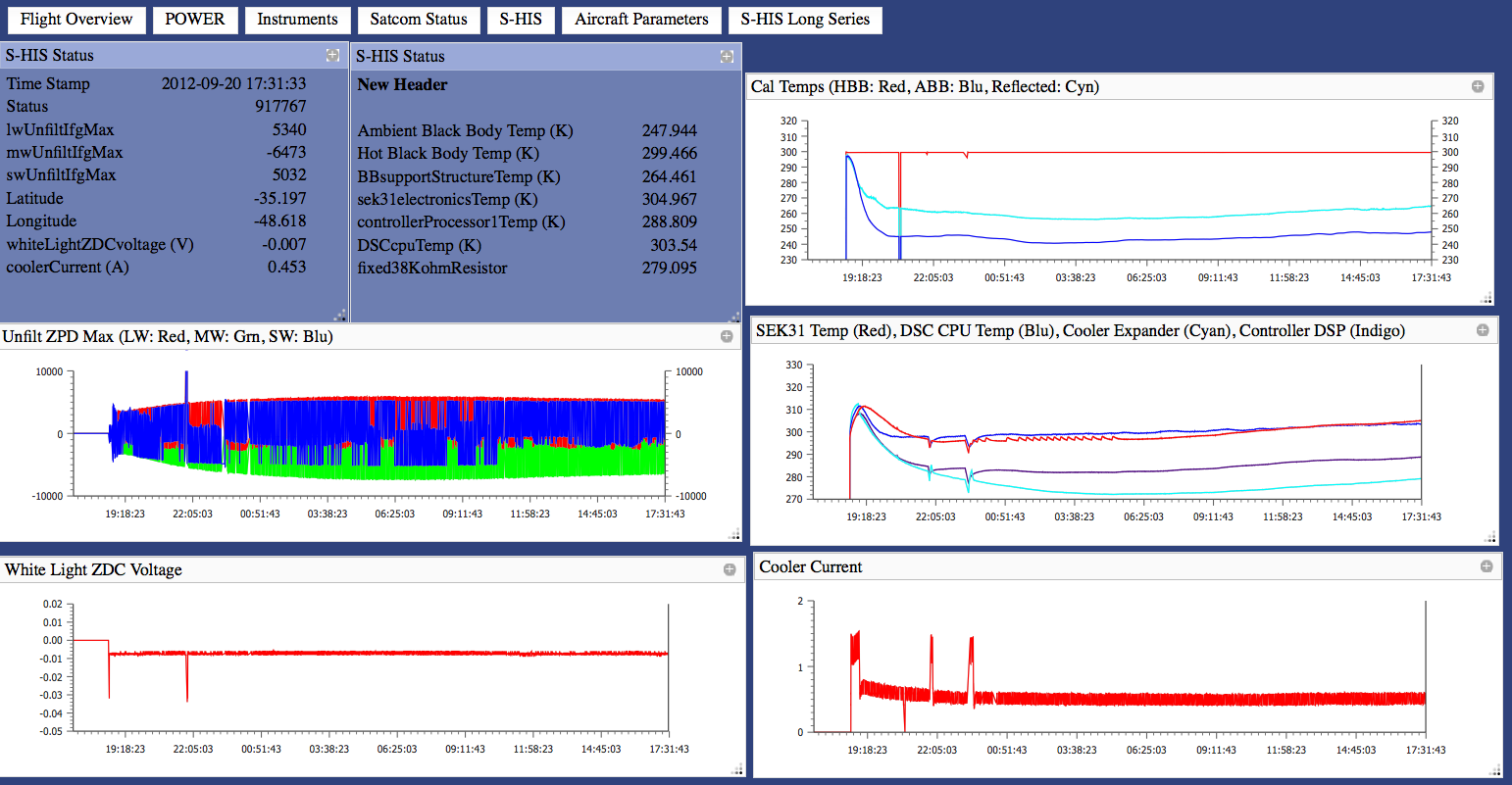Click resize handle of Cal Temps panel
The image size is (1512, 785).
pyautogui.click(x=1487, y=299)
